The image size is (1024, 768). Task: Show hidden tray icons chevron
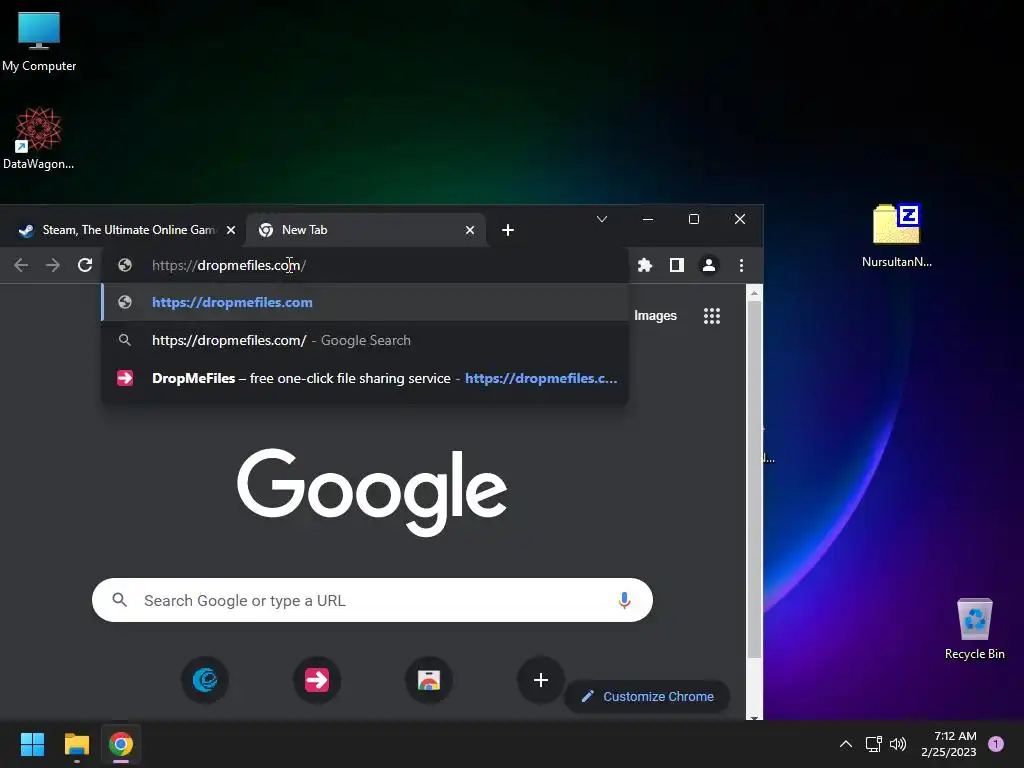[846, 744]
